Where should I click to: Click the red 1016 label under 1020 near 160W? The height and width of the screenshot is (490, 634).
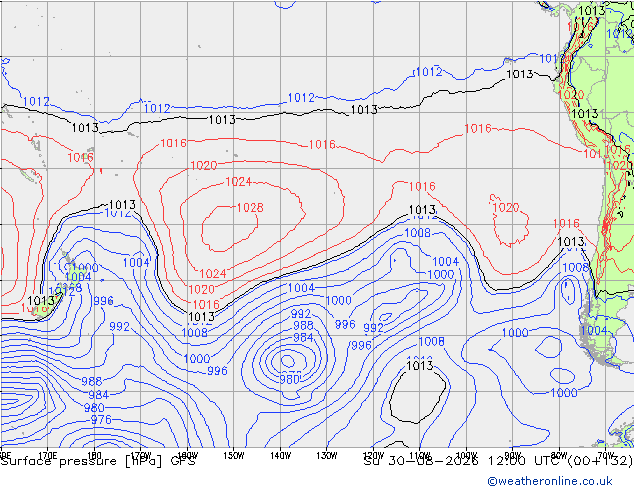206,305
